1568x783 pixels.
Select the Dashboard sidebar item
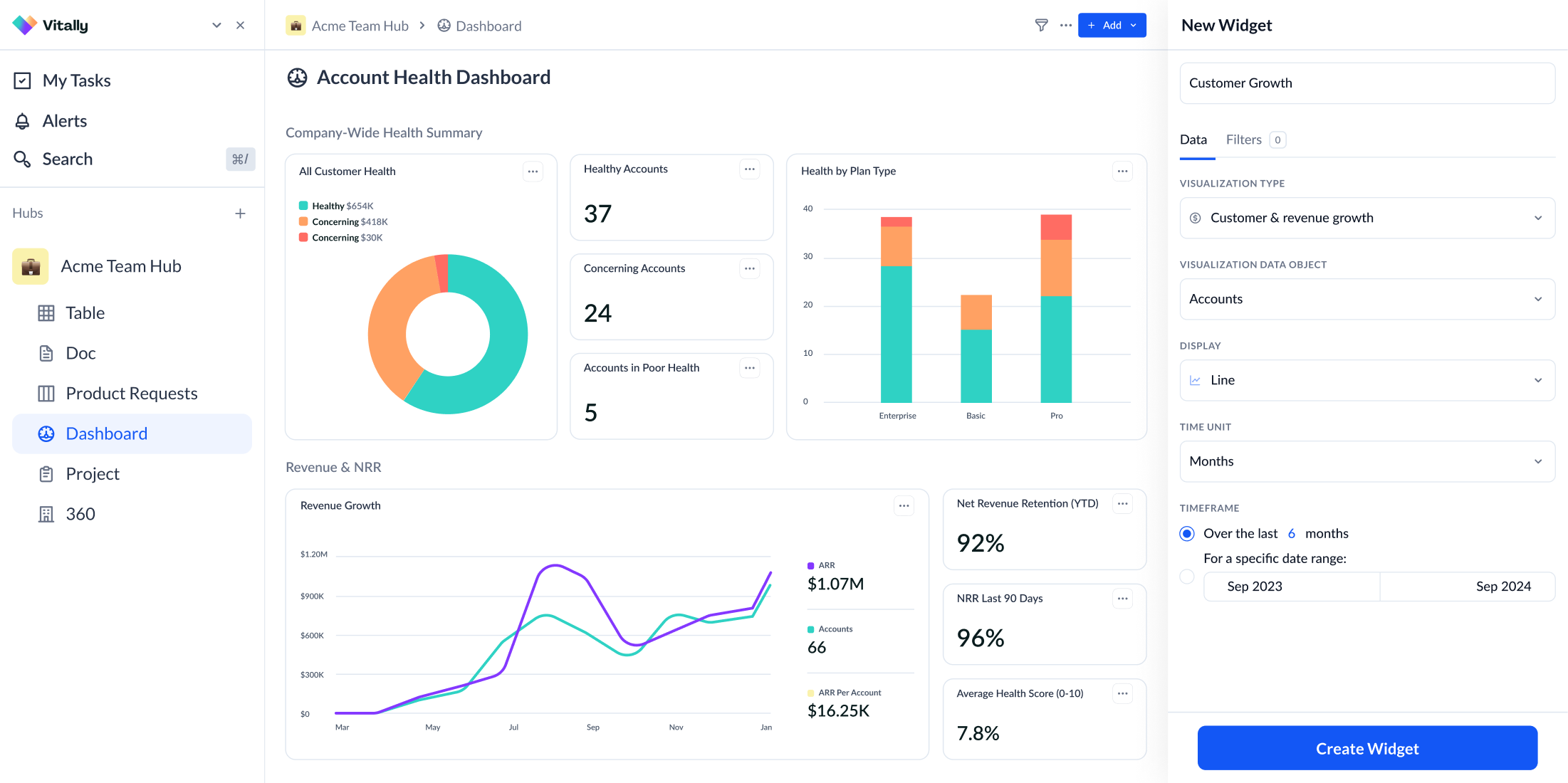132,433
